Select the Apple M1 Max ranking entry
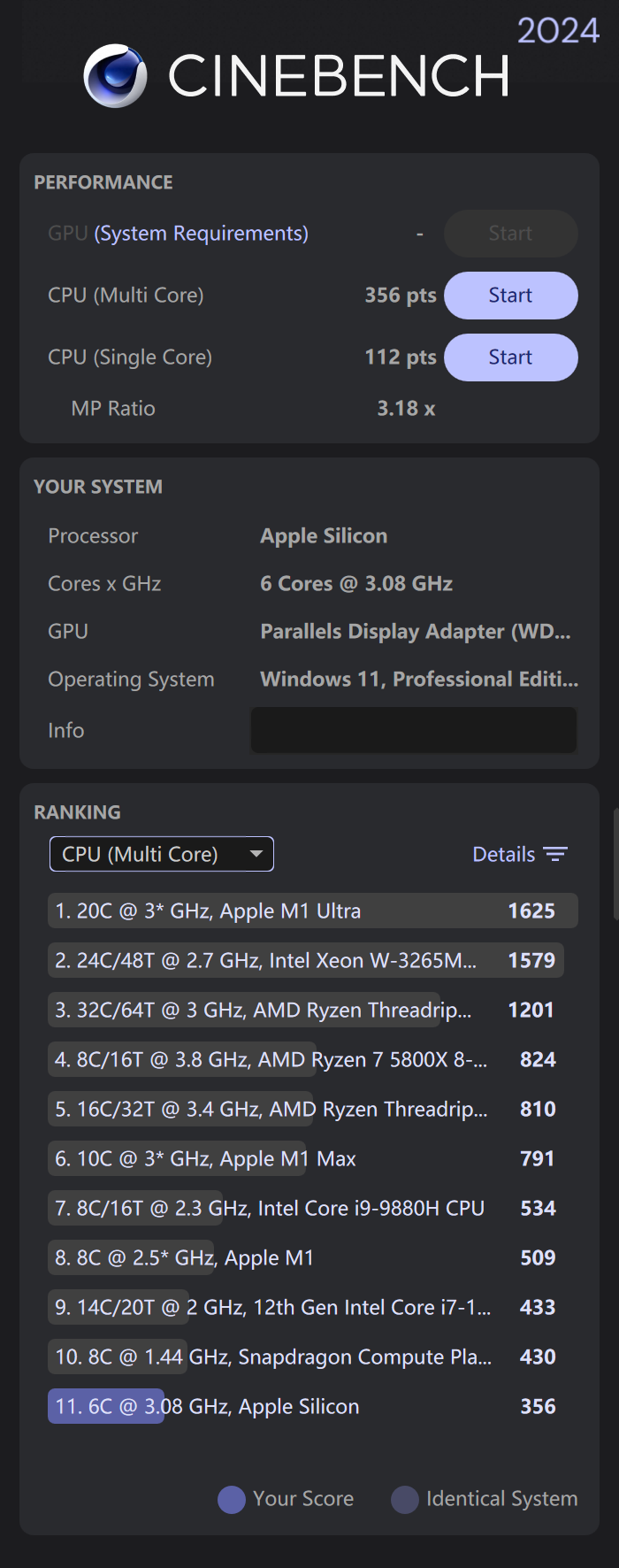The height and width of the screenshot is (1568, 619). (305, 1158)
